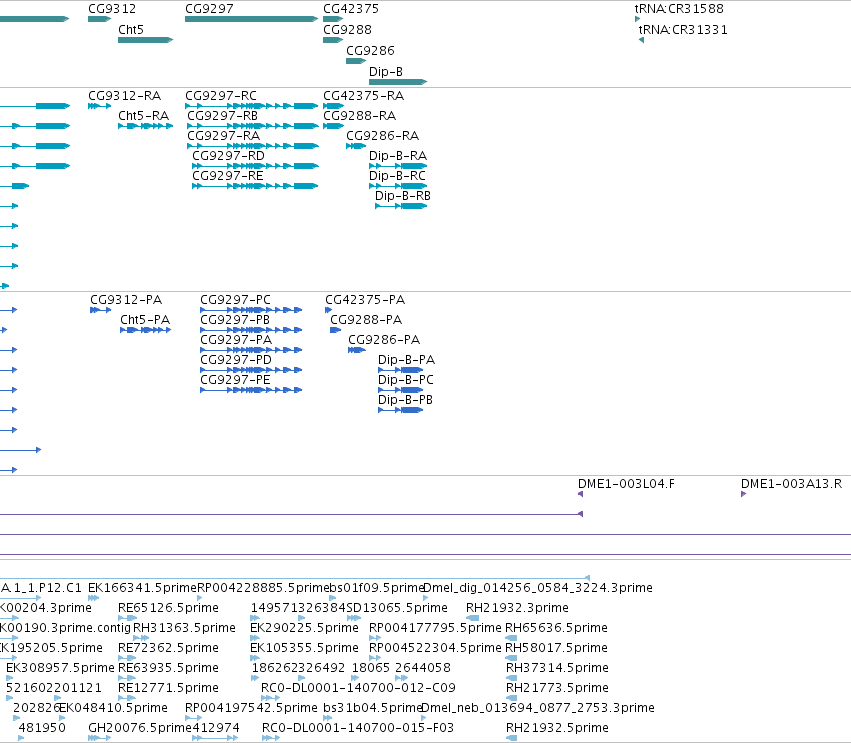
Task: Open the Dip-B-RB transcript label
Action: [x=403, y=196]
